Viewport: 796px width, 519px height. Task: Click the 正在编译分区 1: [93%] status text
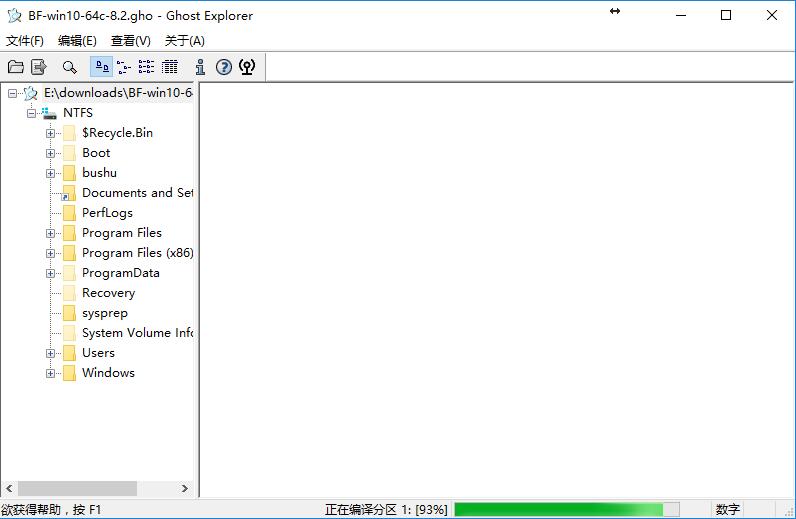[x=386, y=509]
